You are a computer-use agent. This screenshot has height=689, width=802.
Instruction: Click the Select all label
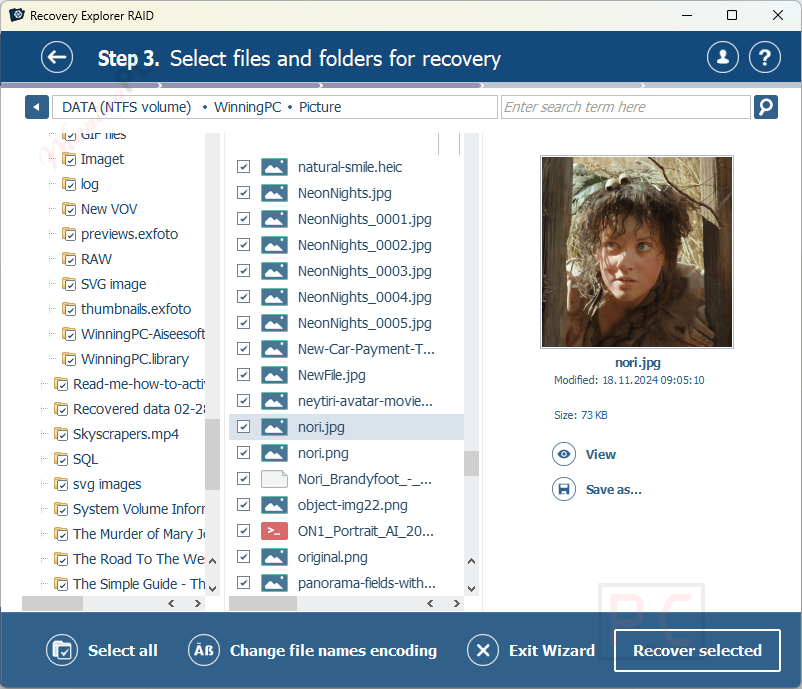(x=123, y=650)
